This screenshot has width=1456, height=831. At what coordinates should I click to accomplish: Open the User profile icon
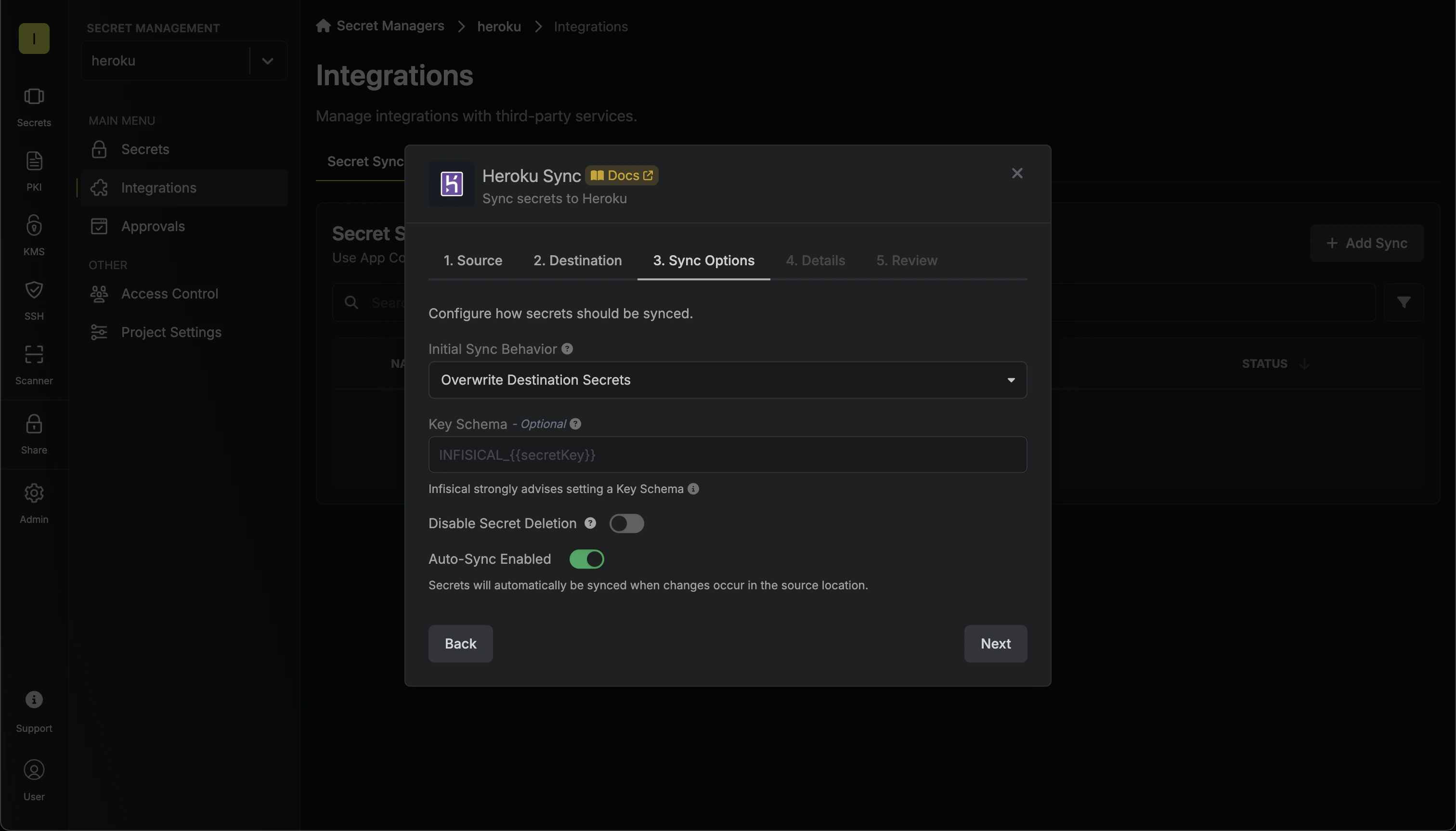pyautogui.click(x=34, y=770)
